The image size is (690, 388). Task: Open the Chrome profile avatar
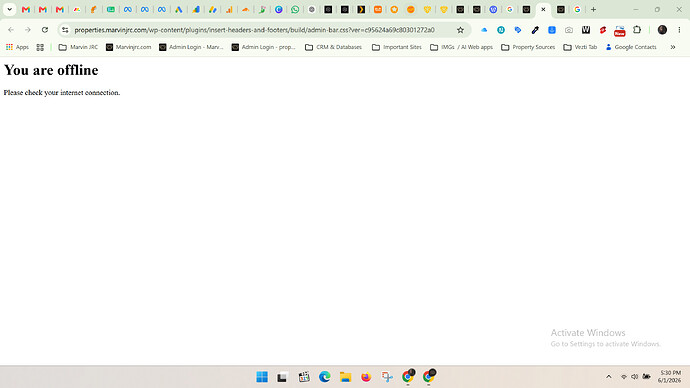pyautogui.click(x=662, y=30)
